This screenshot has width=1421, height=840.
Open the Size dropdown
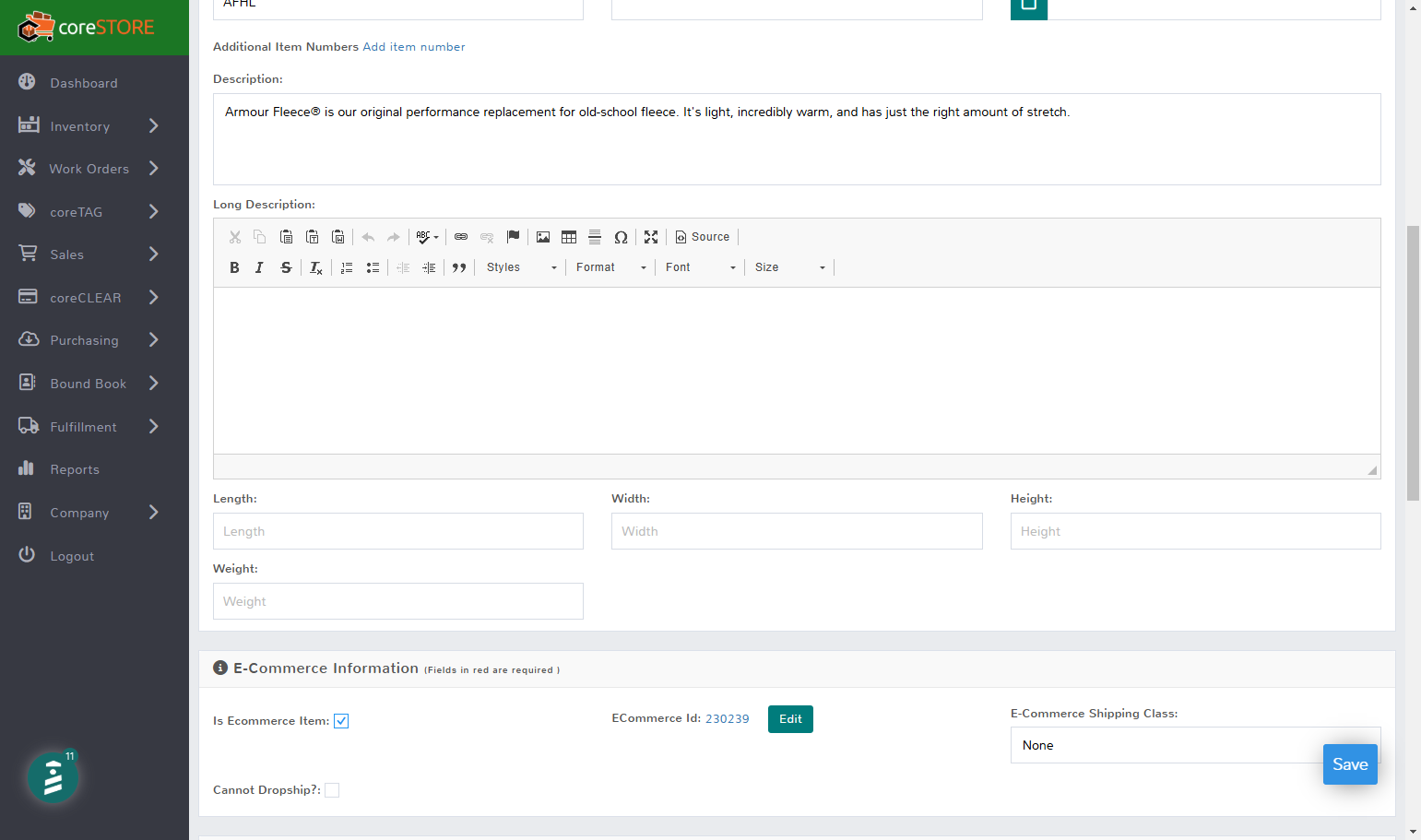[790, 267]
